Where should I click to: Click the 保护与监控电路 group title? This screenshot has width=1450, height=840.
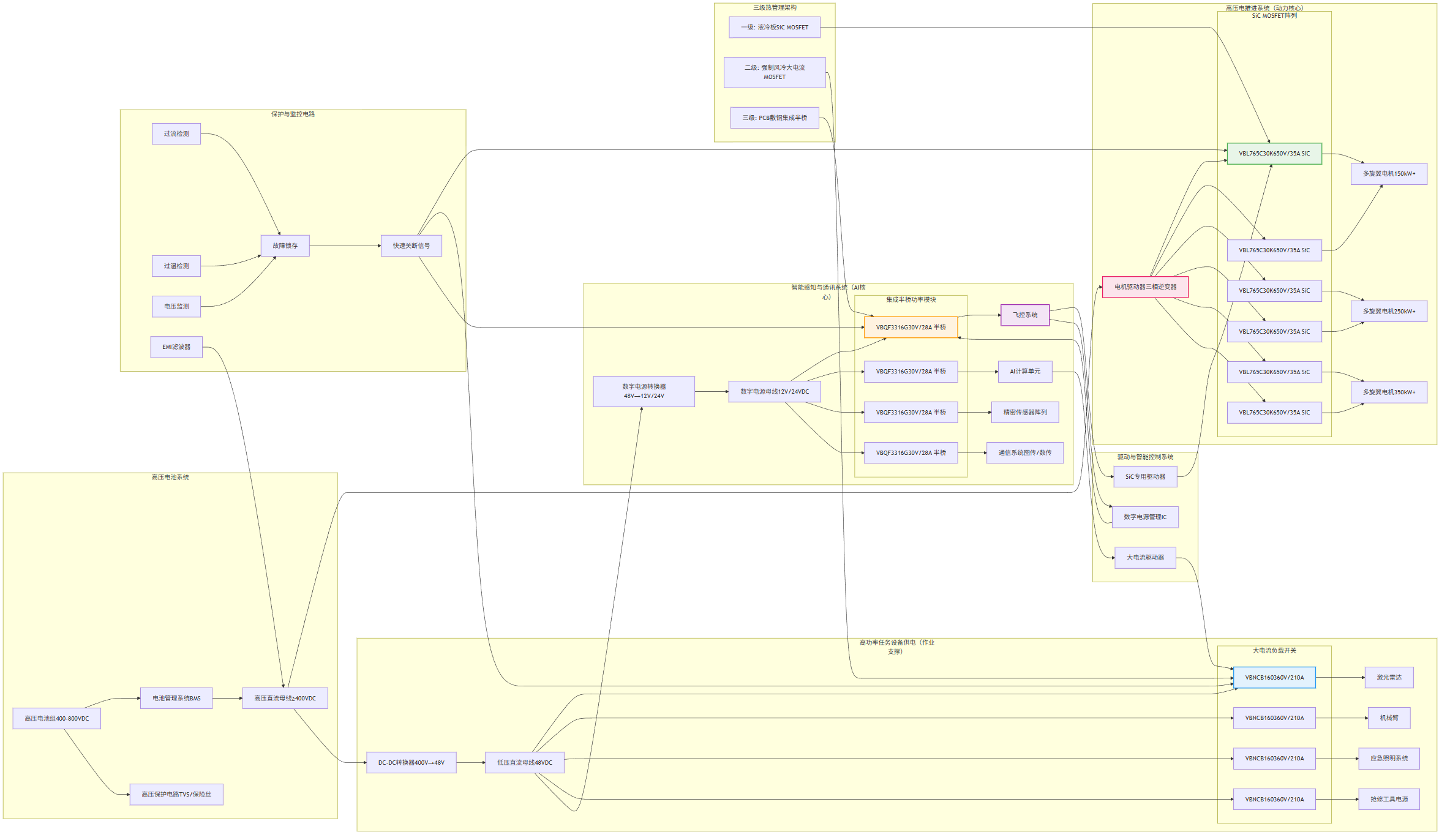tap(293, 114)
